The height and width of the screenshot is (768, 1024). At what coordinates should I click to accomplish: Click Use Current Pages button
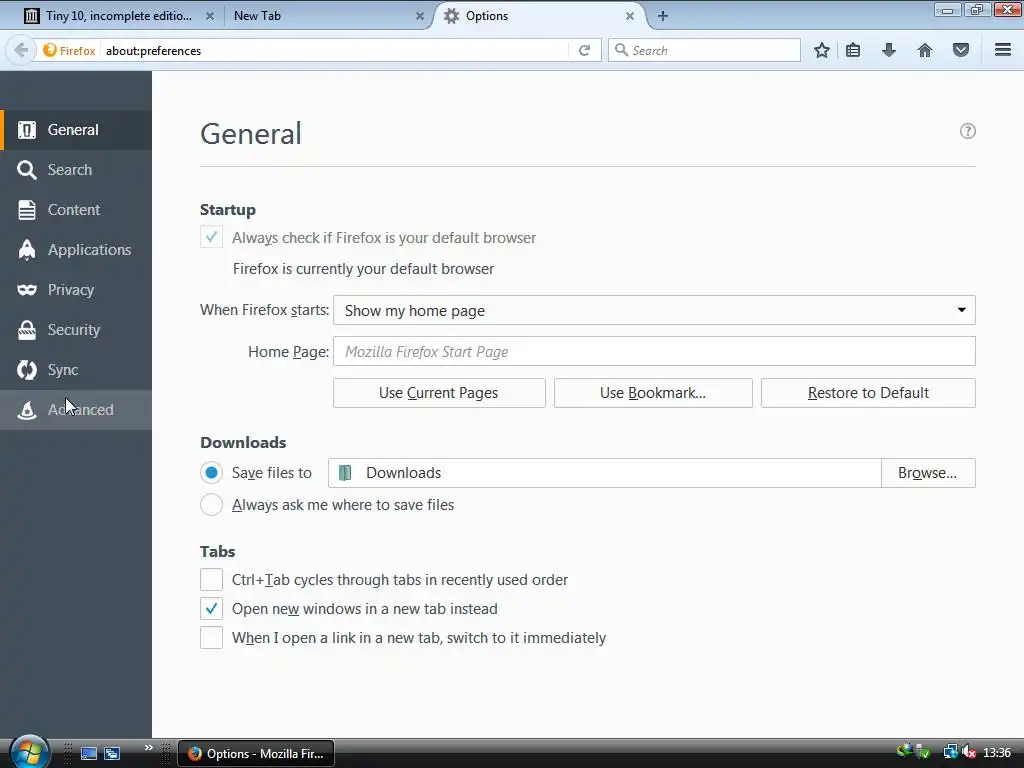coord(439,393)
